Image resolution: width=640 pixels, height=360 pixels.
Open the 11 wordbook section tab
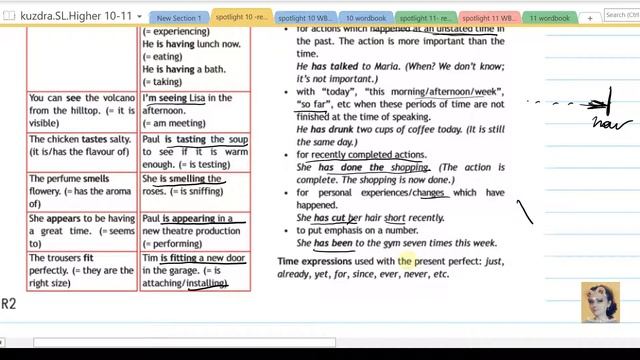click(549, 18)
